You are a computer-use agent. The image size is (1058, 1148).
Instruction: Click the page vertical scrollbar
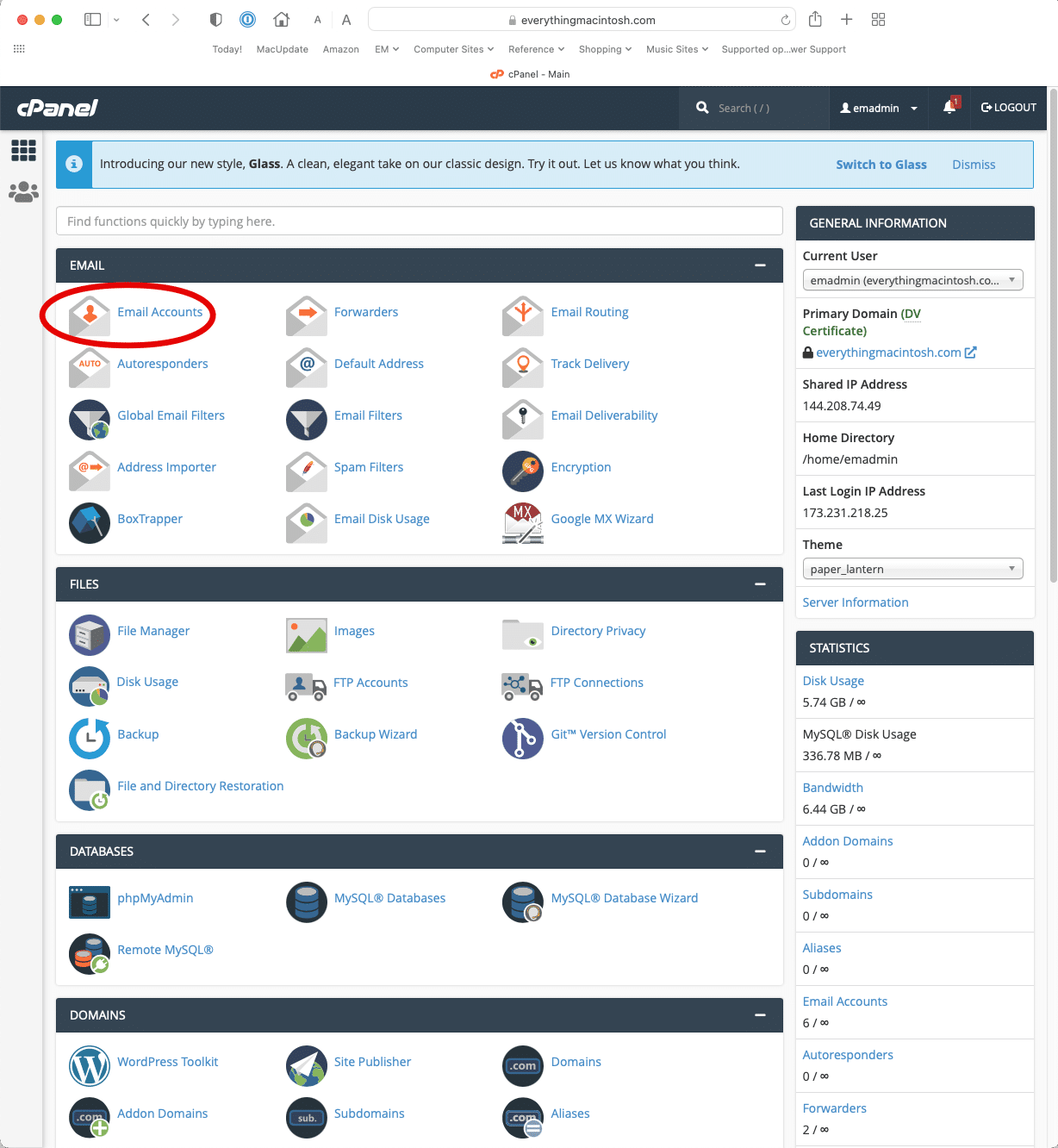tap(1053, 336)
